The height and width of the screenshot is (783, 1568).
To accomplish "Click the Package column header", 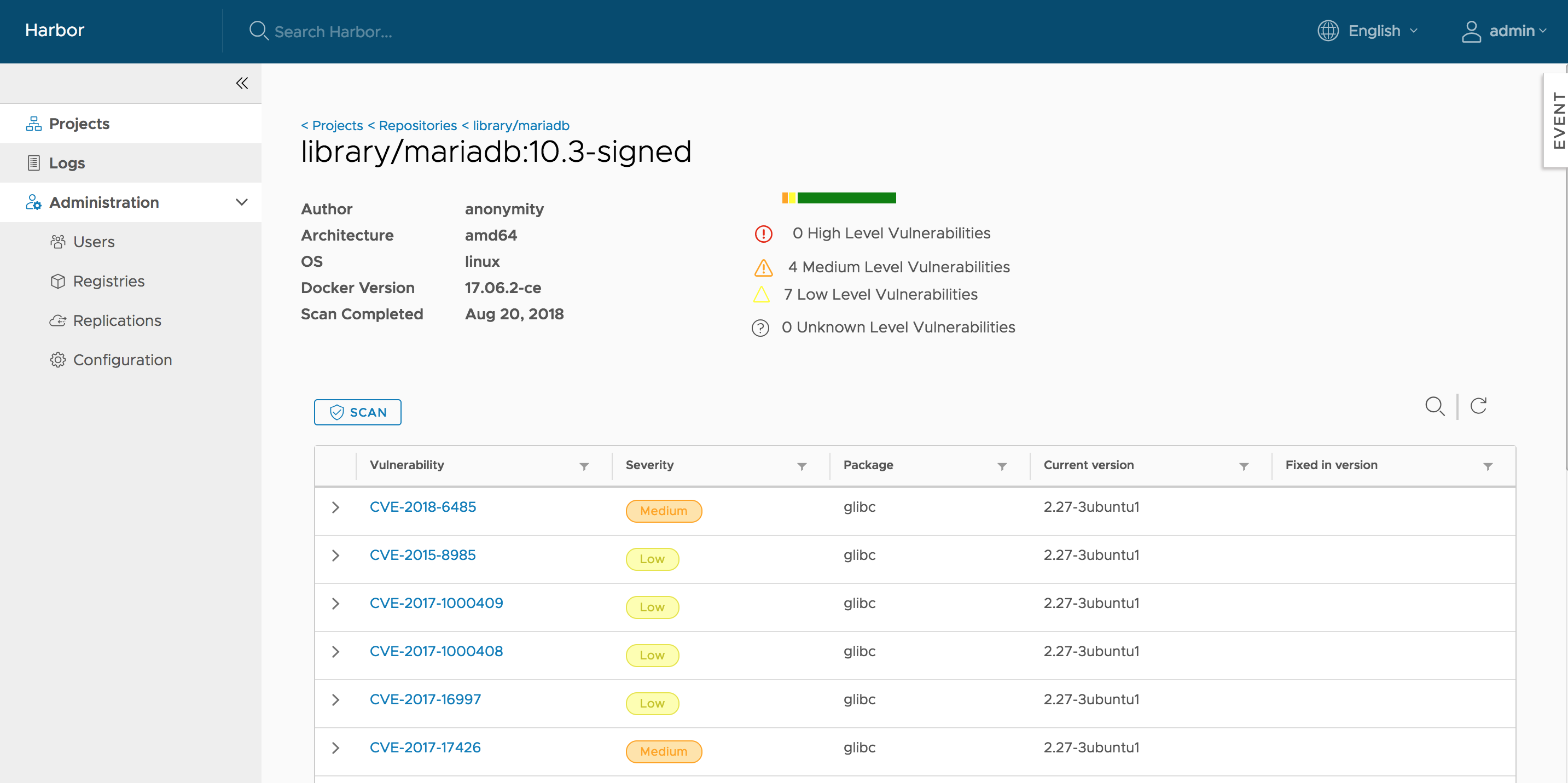I will (868, 465).
